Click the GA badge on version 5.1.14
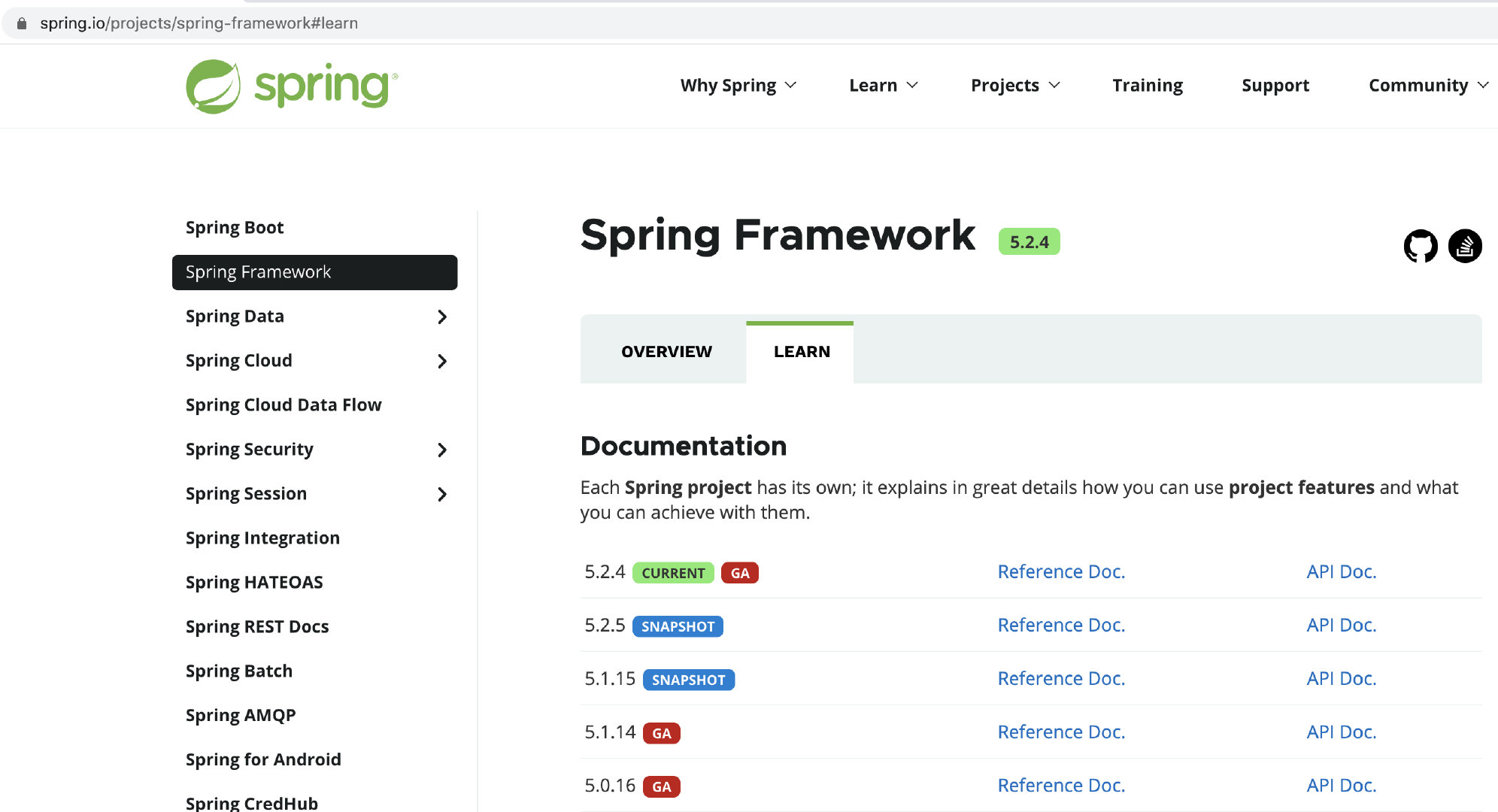Viewport: 1498px width, 812px height. tap(660, 732)
